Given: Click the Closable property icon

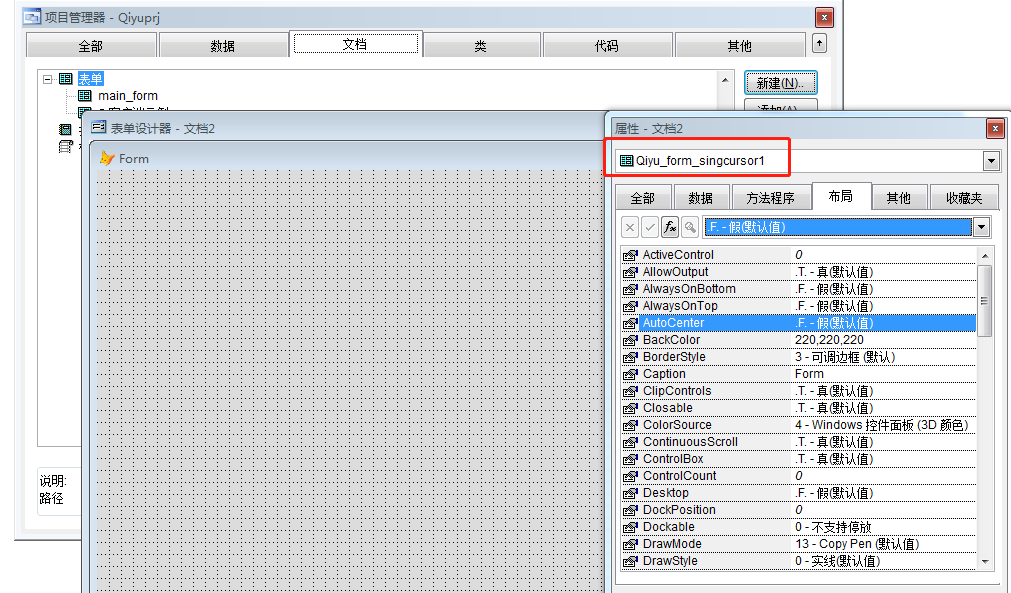Looking at the screenshot, I should (x=630, y=408).
